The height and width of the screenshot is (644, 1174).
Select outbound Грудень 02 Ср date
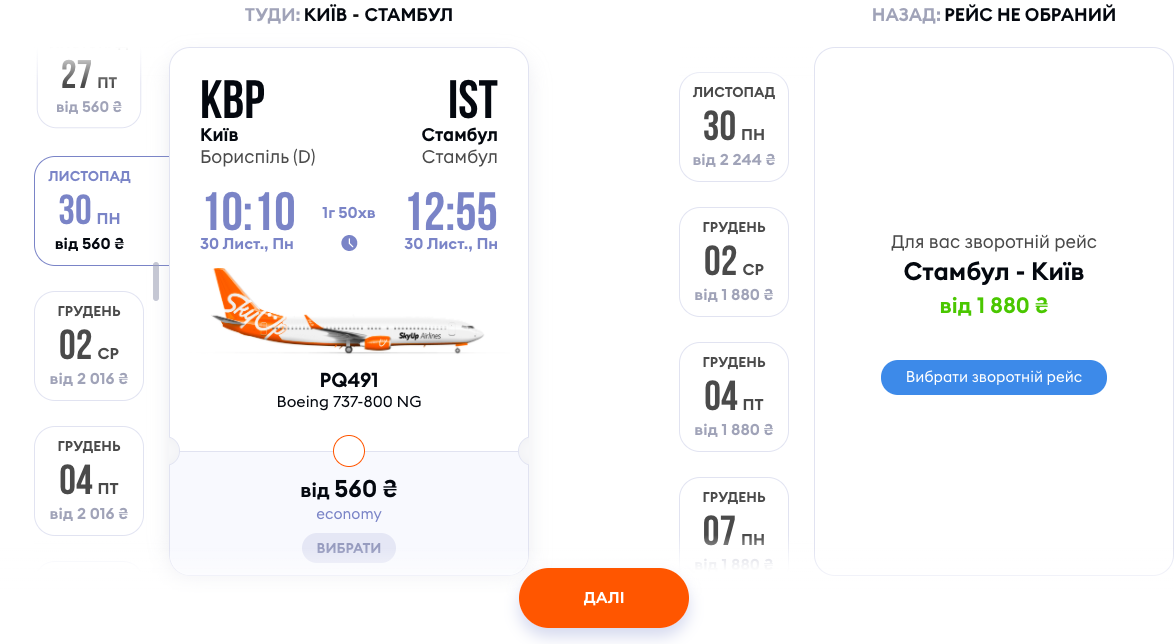tap(89, 345)
